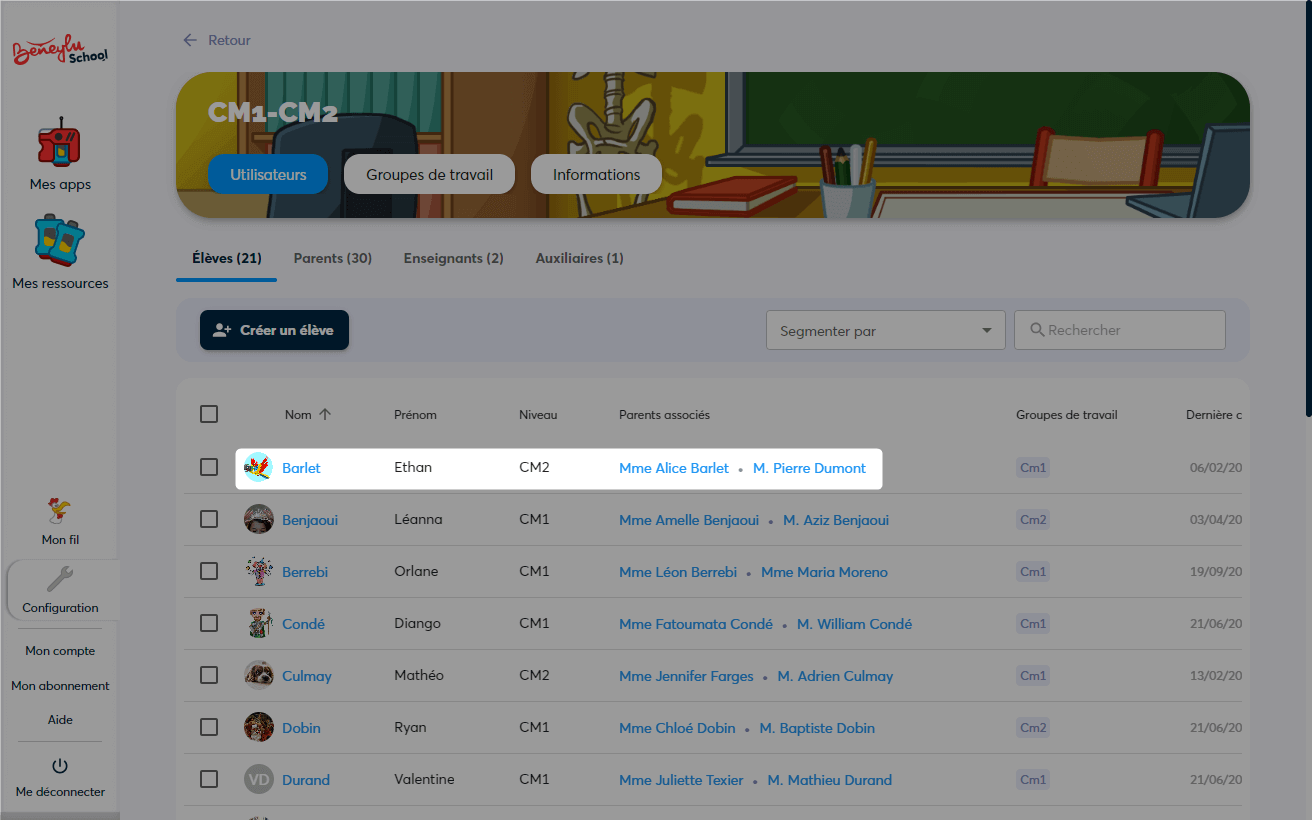Check the box for Barlet row

pos(209,467)
